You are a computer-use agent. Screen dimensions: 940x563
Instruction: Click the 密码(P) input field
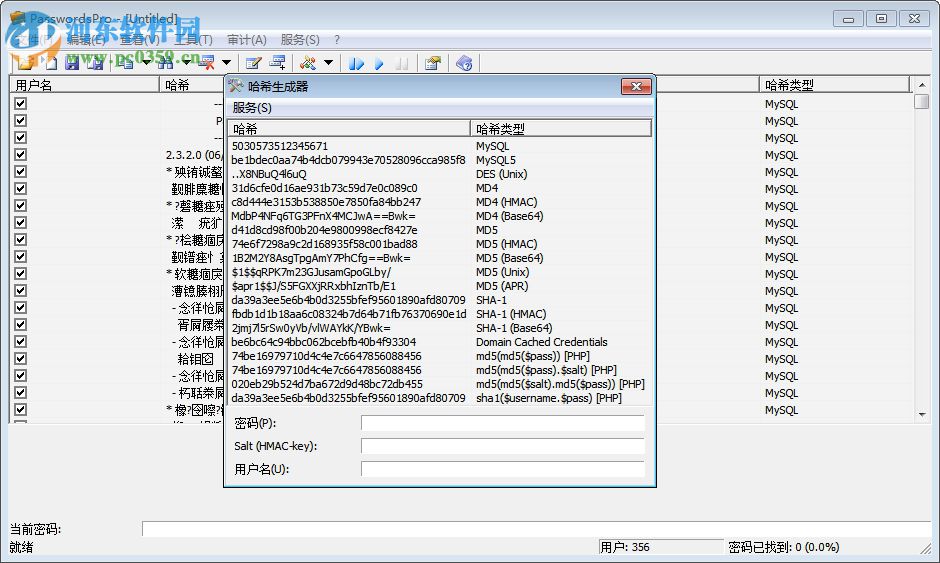pyautogui.click(x=503, y=423)
